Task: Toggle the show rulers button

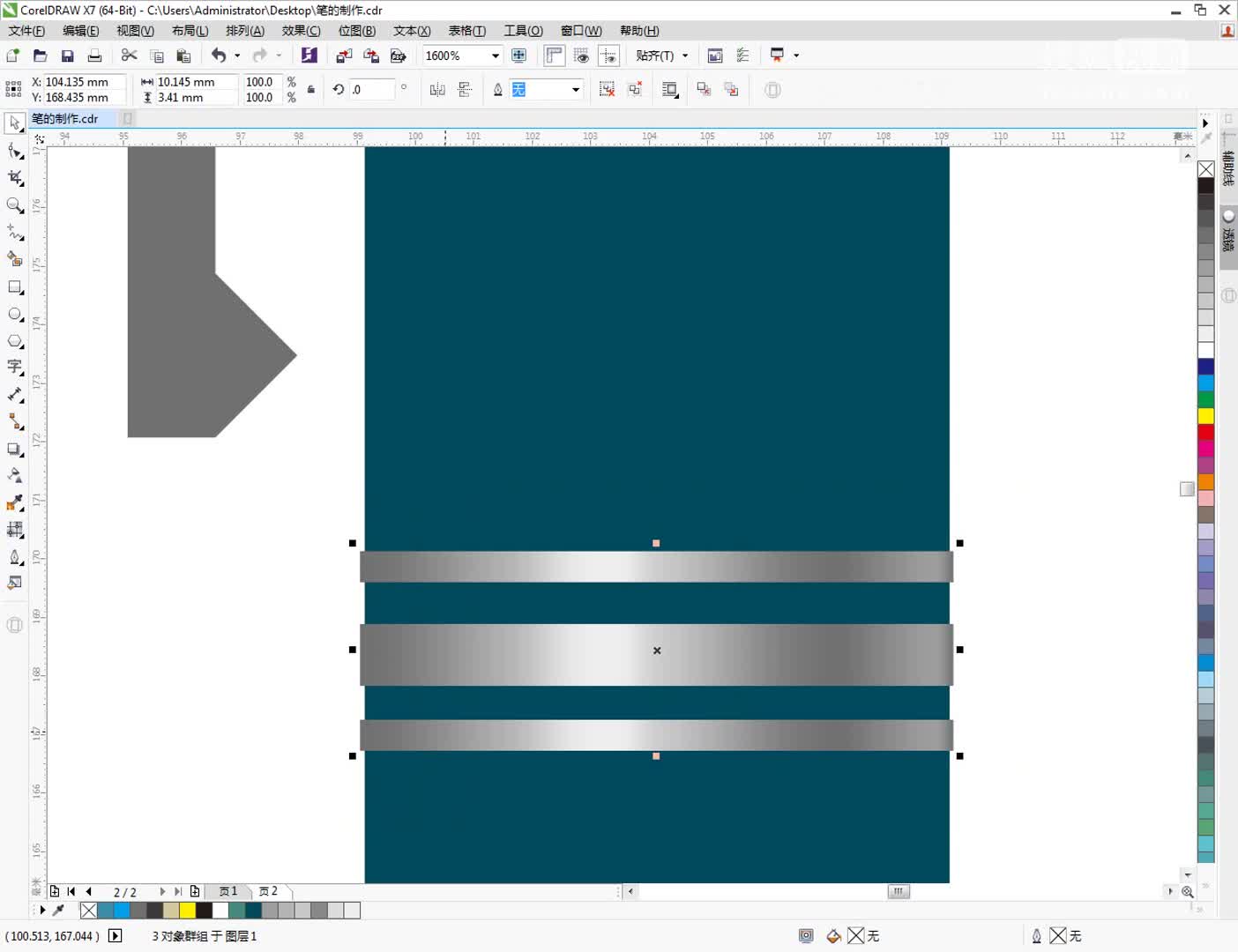Action: point(554,56)
